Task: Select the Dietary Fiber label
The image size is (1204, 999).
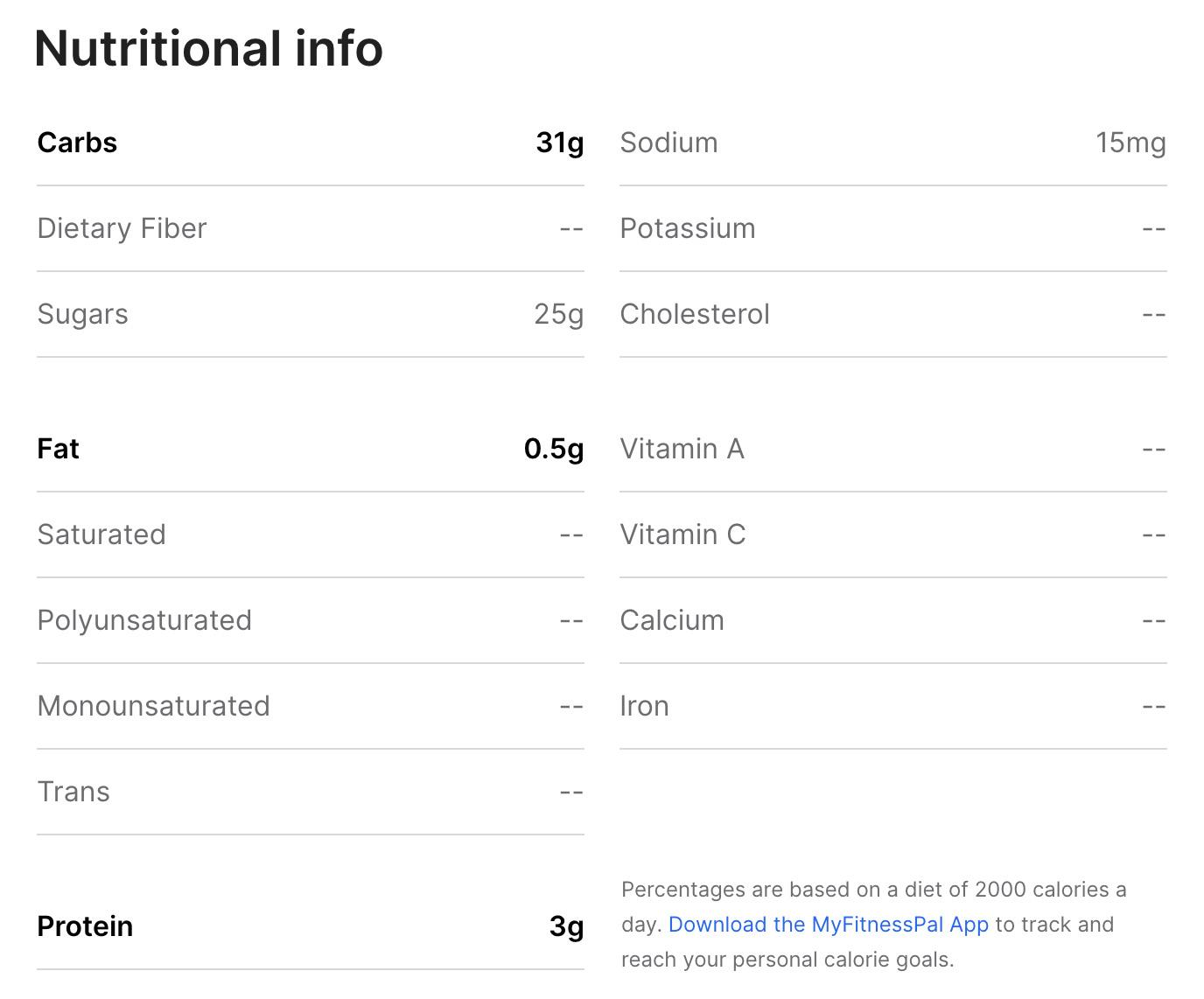Action: pos(122,228)
